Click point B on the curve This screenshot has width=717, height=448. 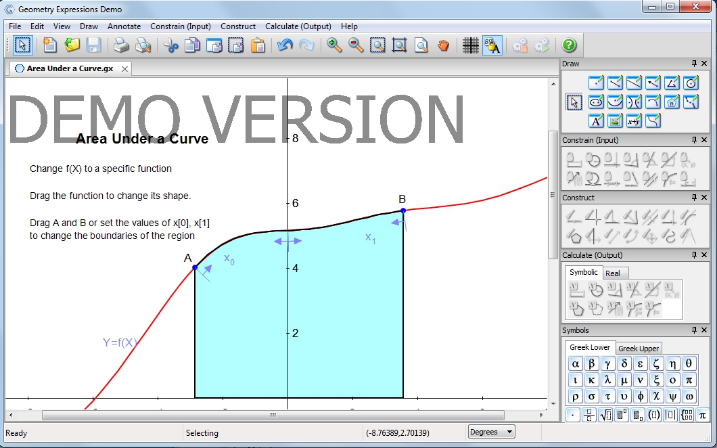coord(403,210)
